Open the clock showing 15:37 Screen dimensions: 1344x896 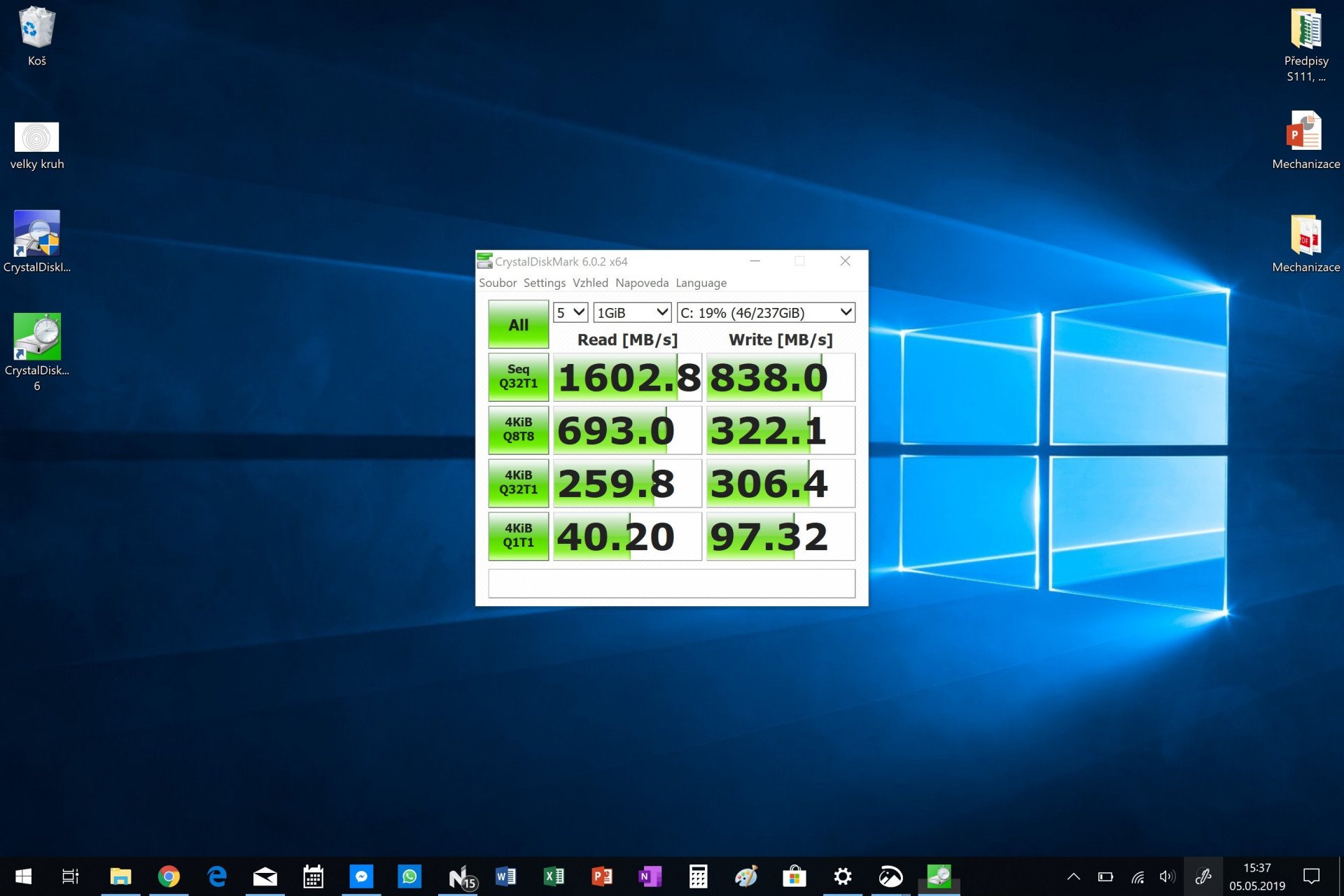point(1257,876)
